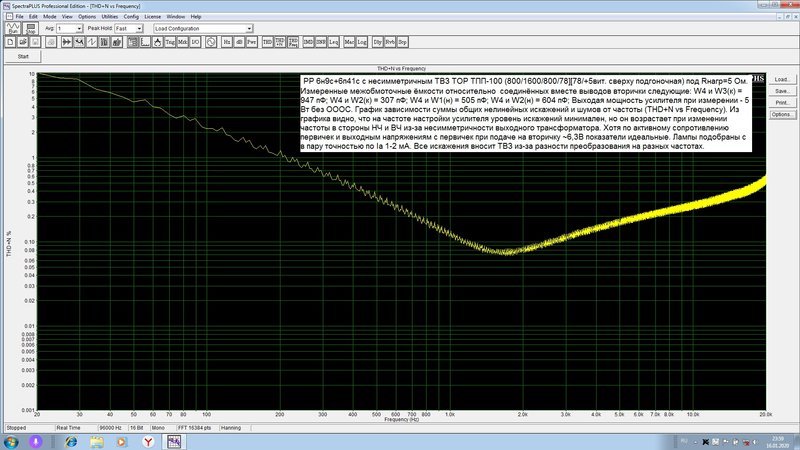Viewport: 800px width, 450px height.
Task: Click the THD+N toolbar button
Action: 280,42
